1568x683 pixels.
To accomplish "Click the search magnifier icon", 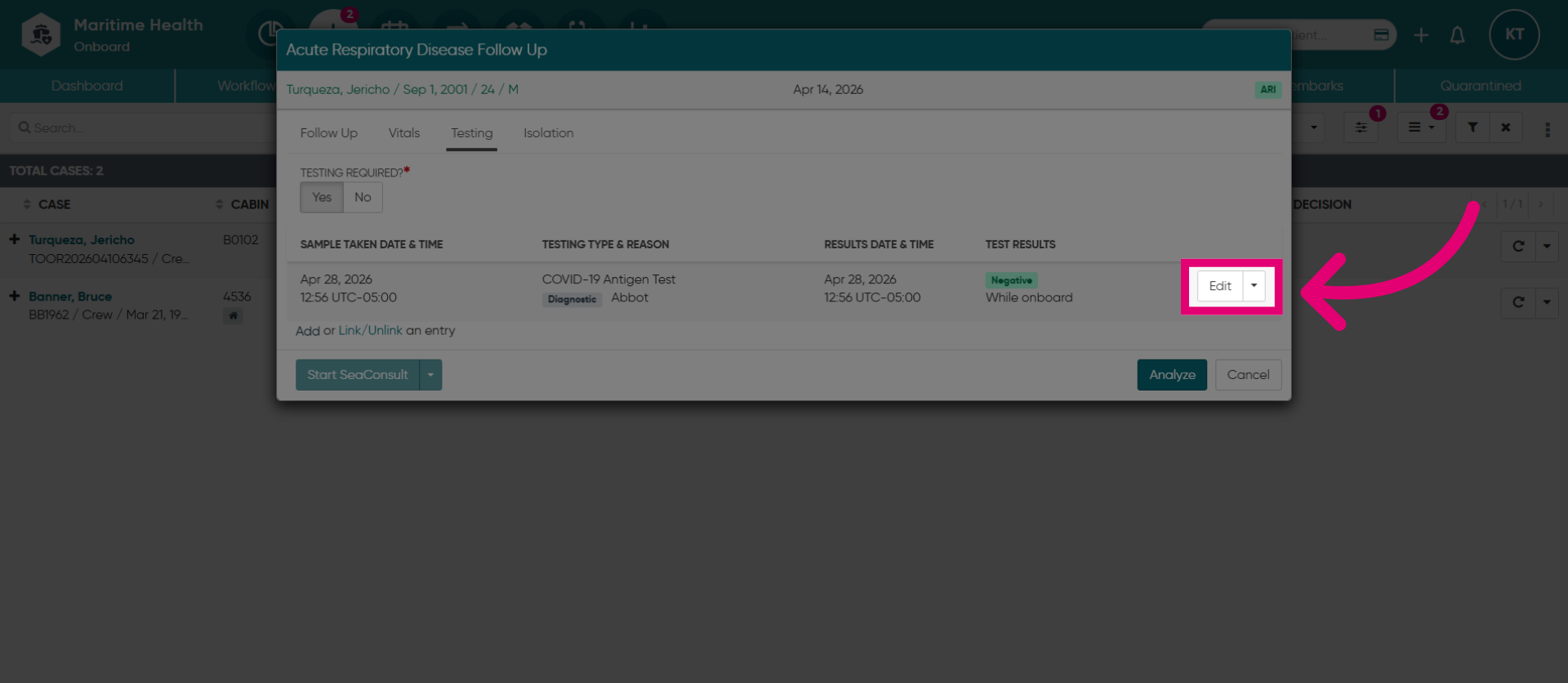I will click(x=24, y=127).
